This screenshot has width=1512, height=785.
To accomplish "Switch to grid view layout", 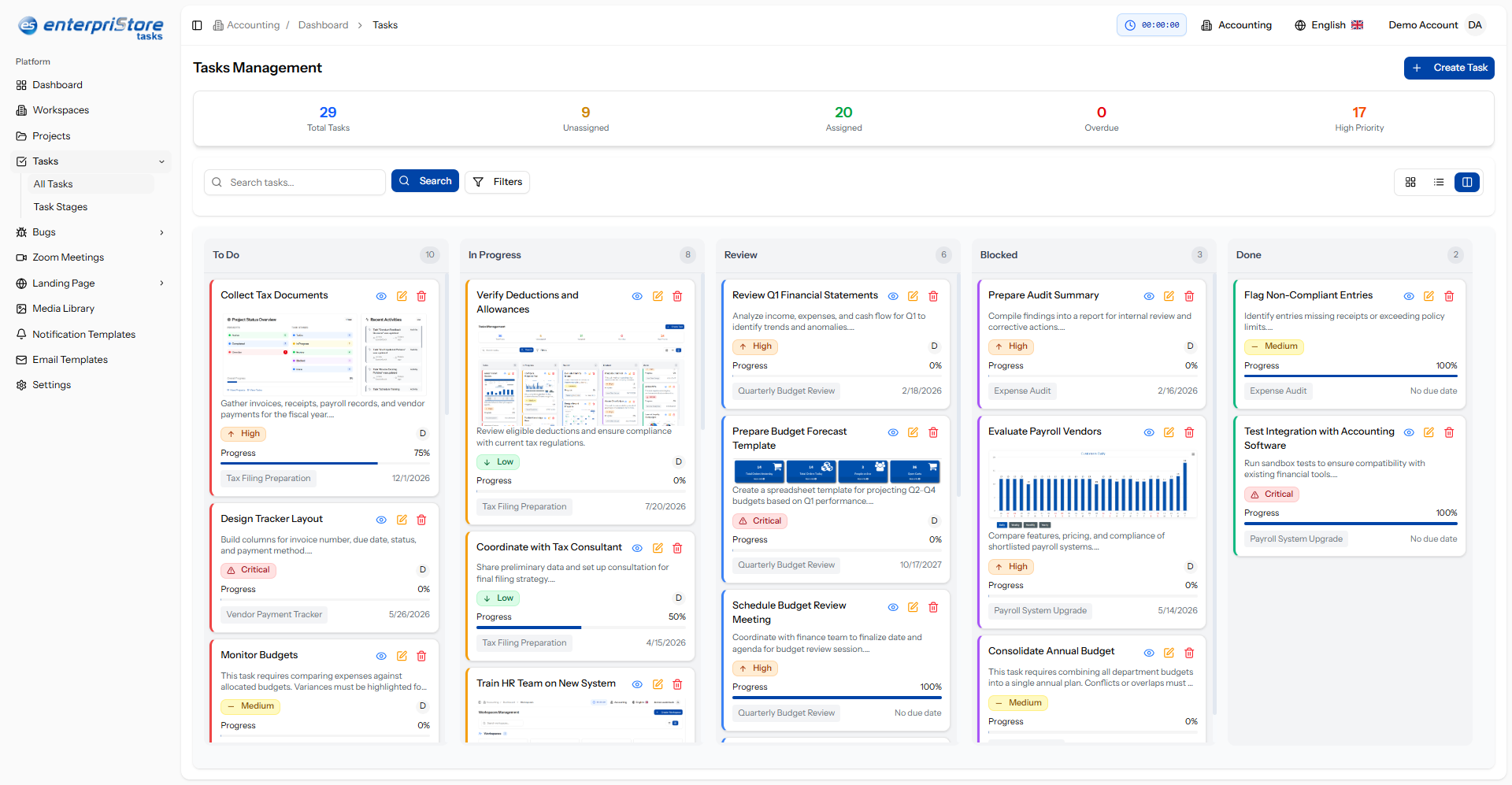I will [1410, 182].
